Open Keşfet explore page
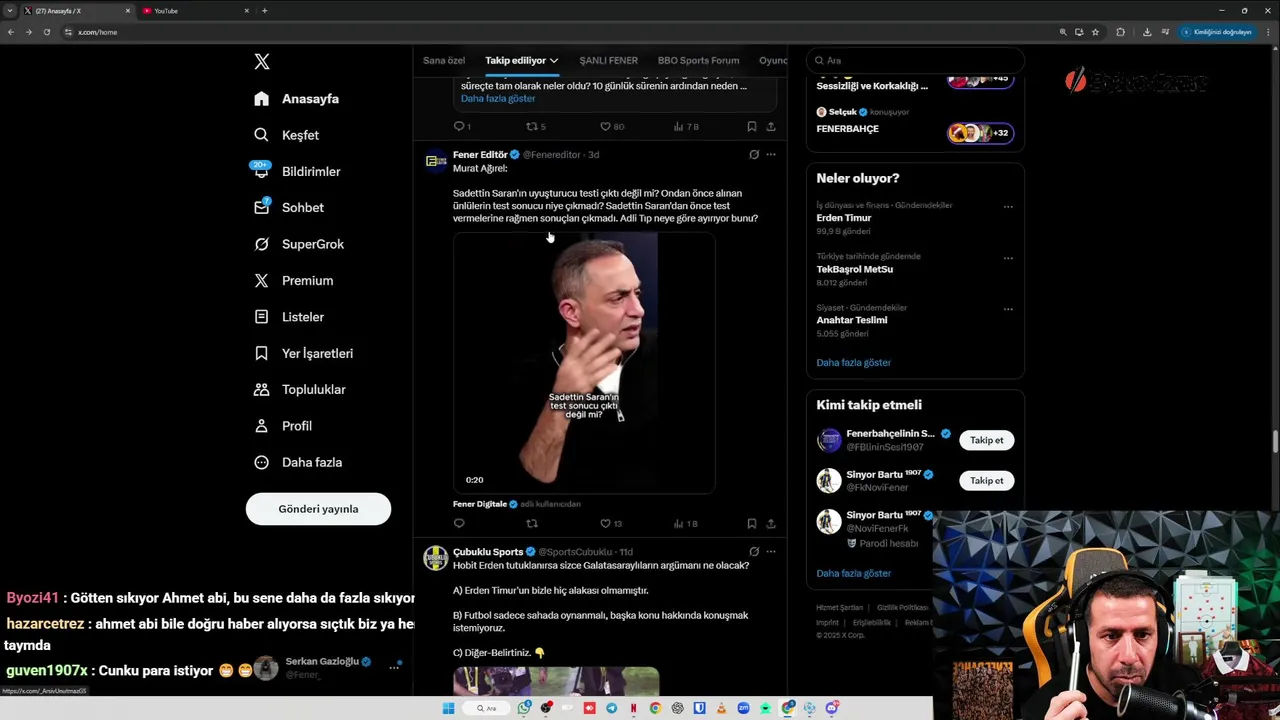Viewport: 1280px width, 720px height. pyautogui.click(x=287, y=135)
